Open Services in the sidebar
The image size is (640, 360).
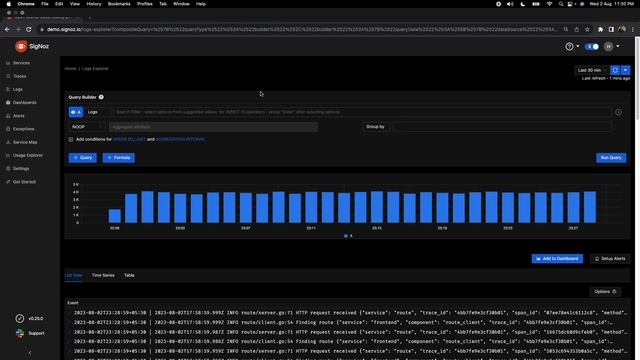(x=21, y=63)
